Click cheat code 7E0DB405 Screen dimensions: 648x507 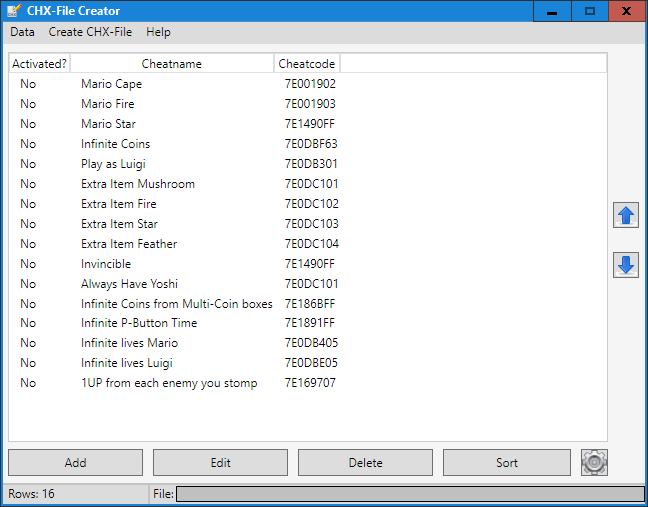pos(311,343)
